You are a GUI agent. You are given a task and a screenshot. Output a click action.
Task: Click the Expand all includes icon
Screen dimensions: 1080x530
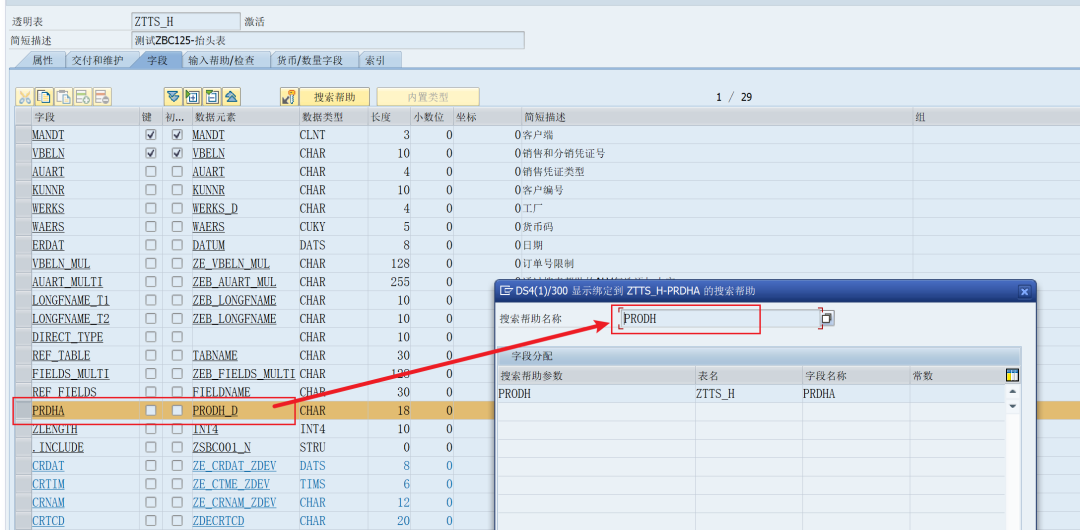tap(173, 97)
